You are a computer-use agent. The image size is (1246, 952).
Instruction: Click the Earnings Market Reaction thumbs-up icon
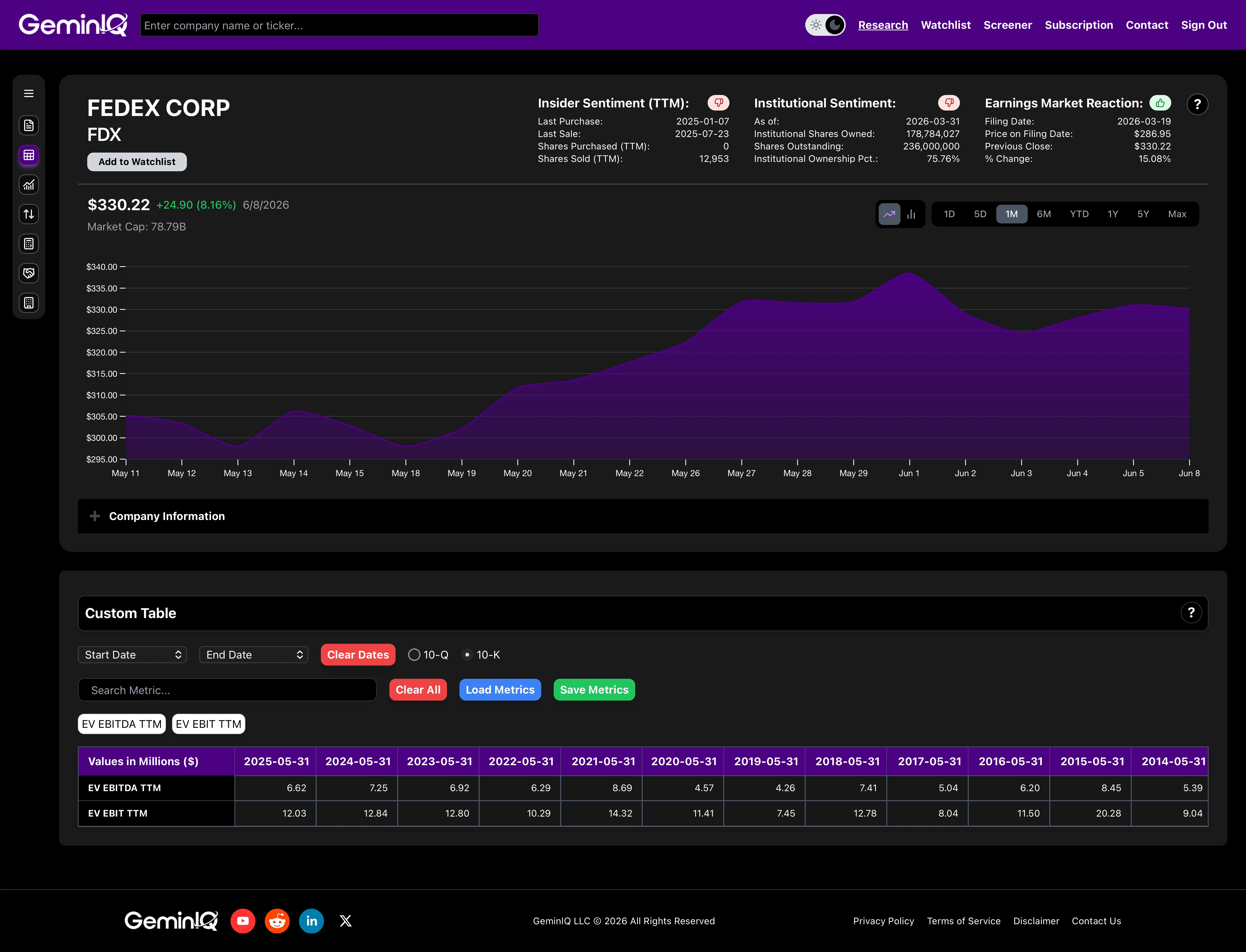pyautogui.click(x=1160, y=102)
